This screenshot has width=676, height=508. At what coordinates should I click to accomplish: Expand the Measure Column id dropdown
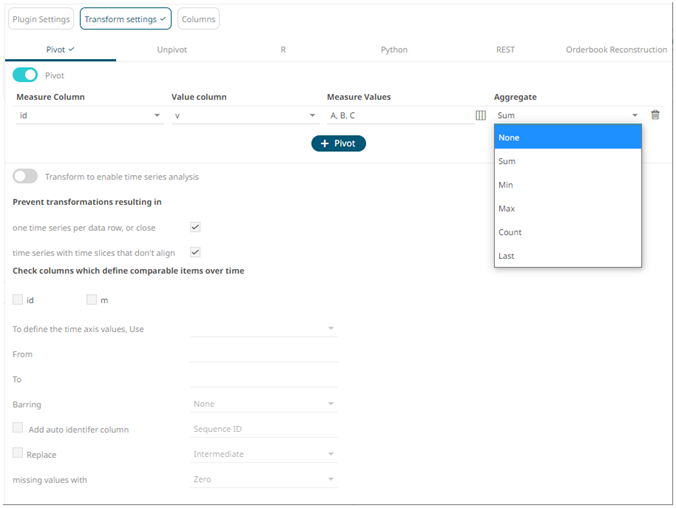[x=88, y=116]
